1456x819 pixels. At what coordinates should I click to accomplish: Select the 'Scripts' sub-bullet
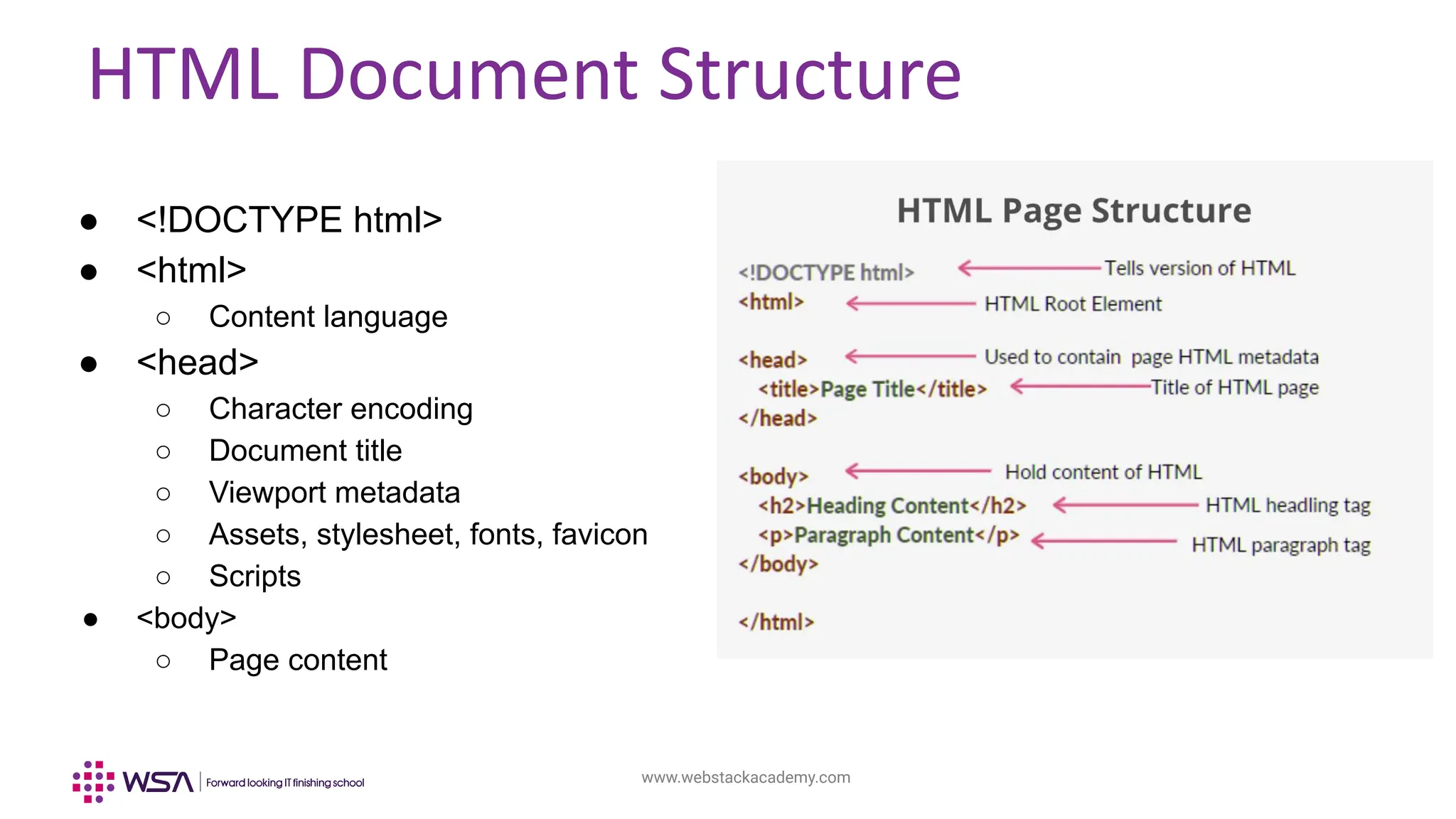(255, 577)
